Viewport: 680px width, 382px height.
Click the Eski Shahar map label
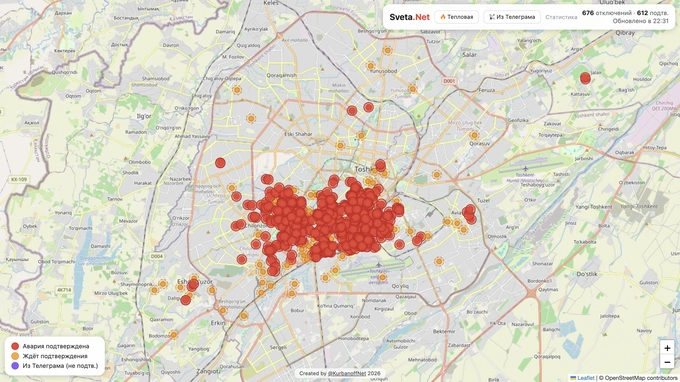tap(298, 134)
